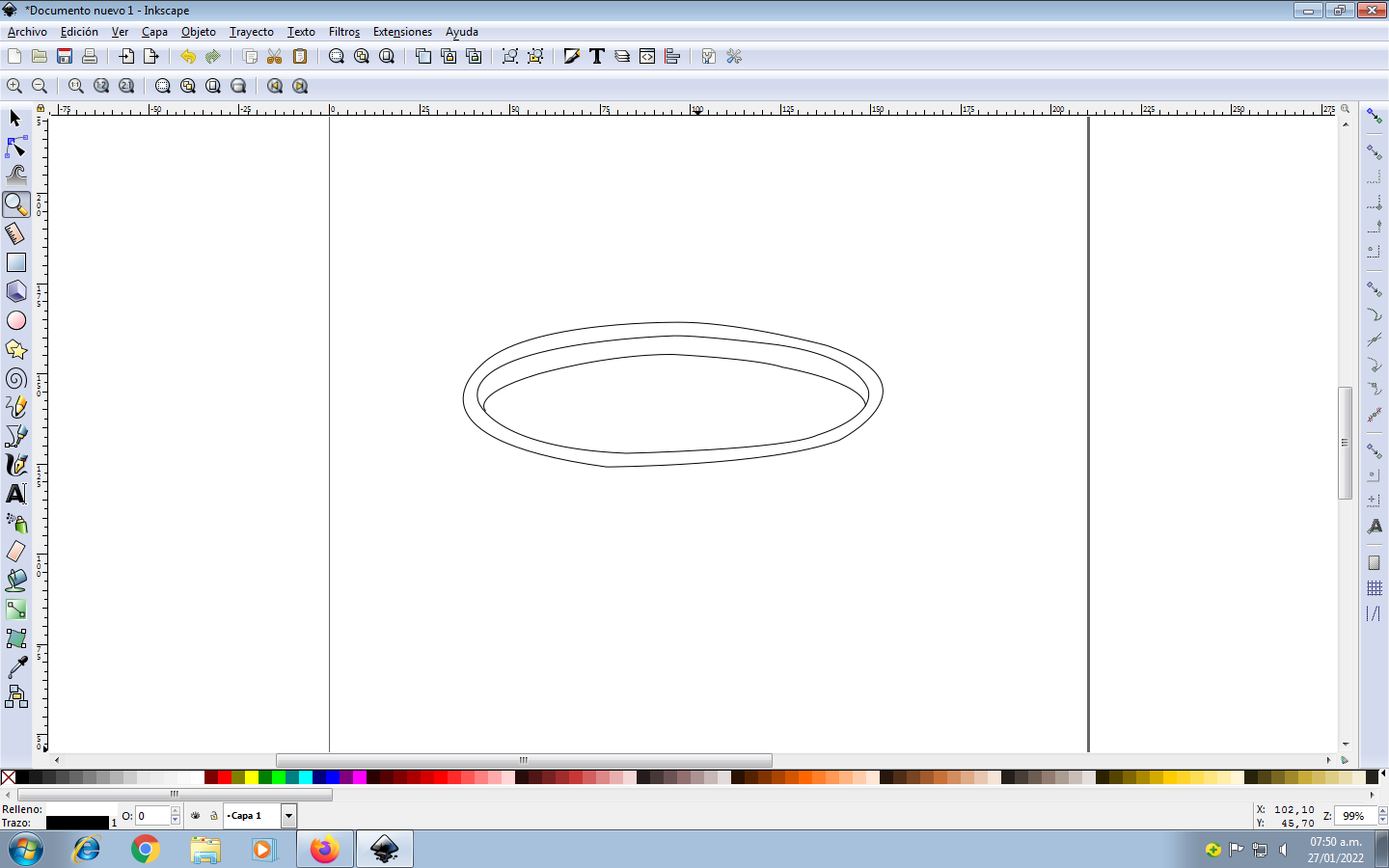Toggle lock for current layer
The width and height of the screenshot is (1389, 868).
coord(214,816)
